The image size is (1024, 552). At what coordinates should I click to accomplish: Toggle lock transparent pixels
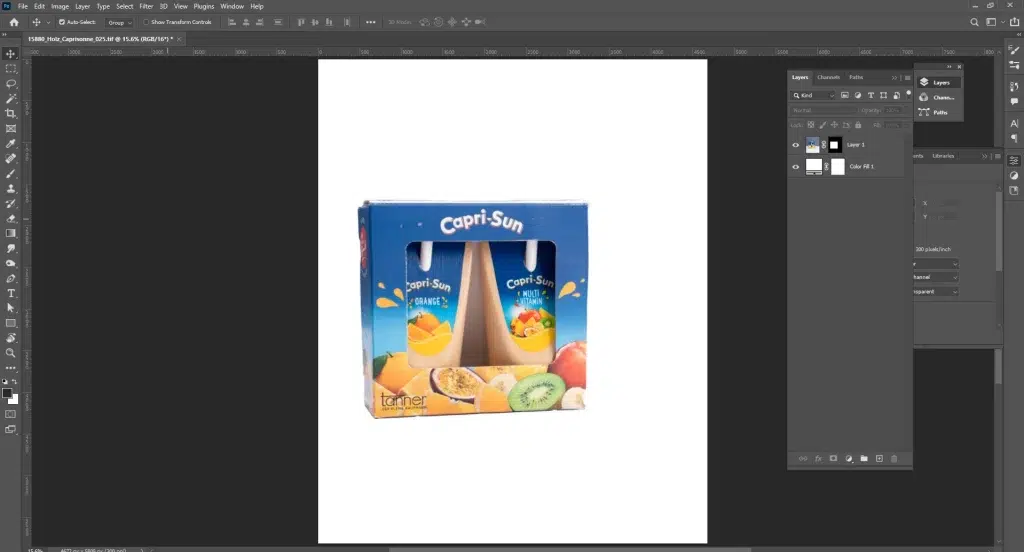(811, 125)
